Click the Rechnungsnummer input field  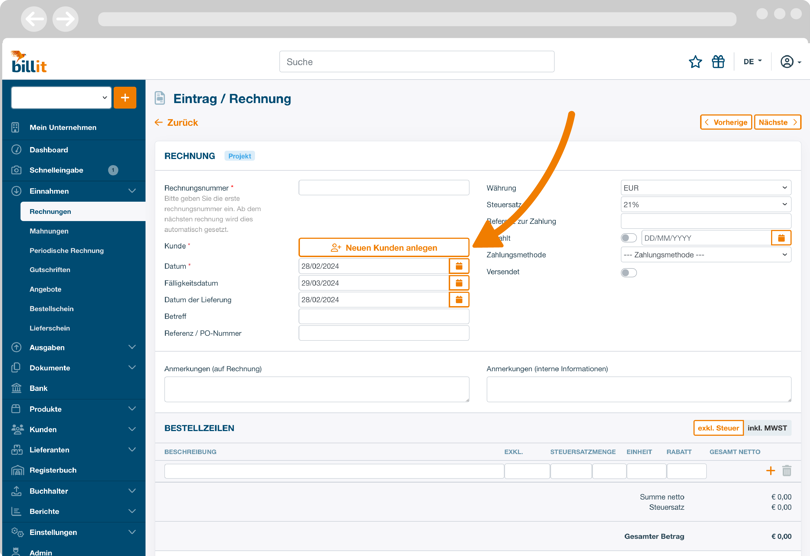384,188
